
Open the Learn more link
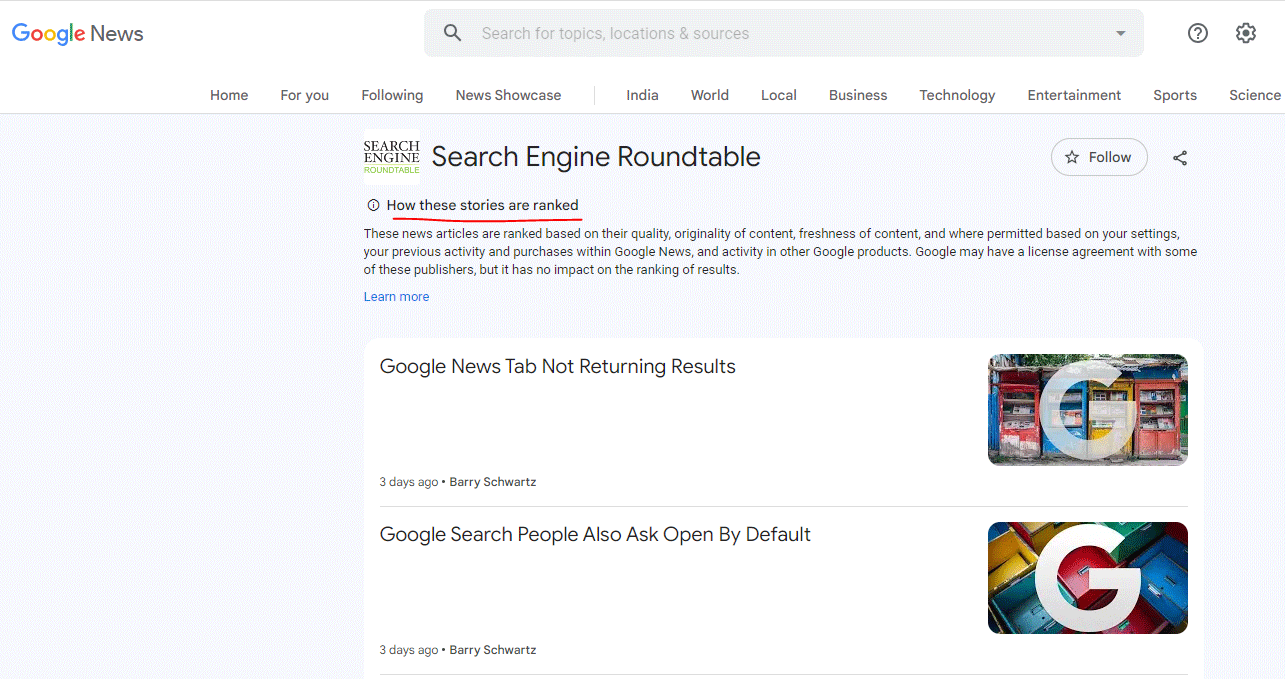pos(396,296)
